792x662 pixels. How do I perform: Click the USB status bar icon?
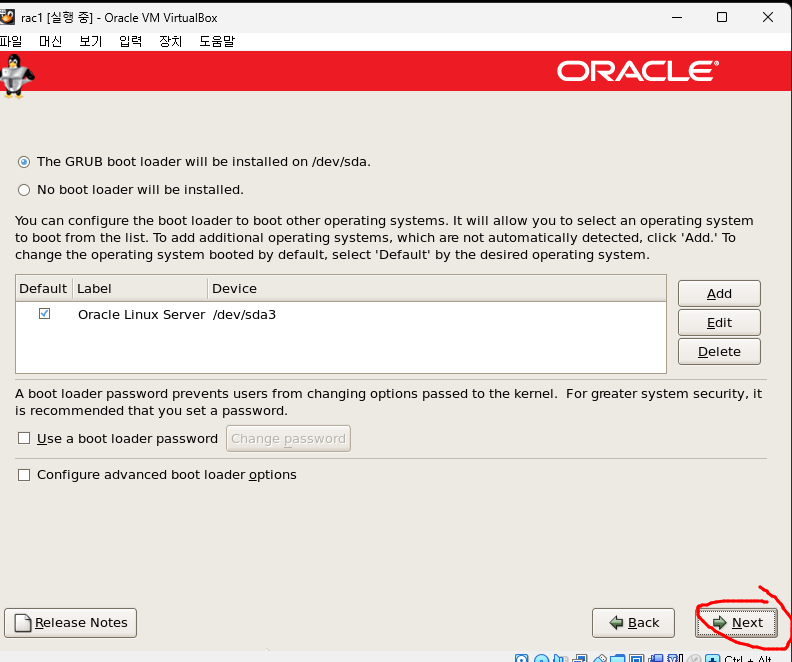click(x=600, y=658)
